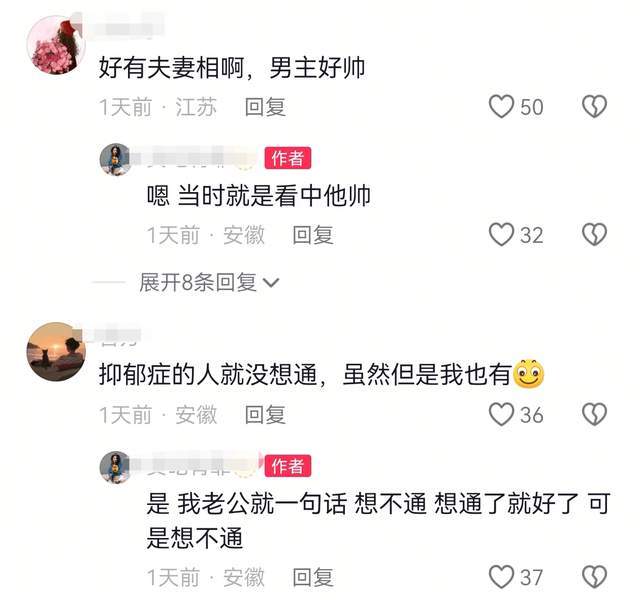Reply to the 好有夫妻相啊 comment
Image resolution: width=640 pixels, height=600 pixels.
(265, 107)
